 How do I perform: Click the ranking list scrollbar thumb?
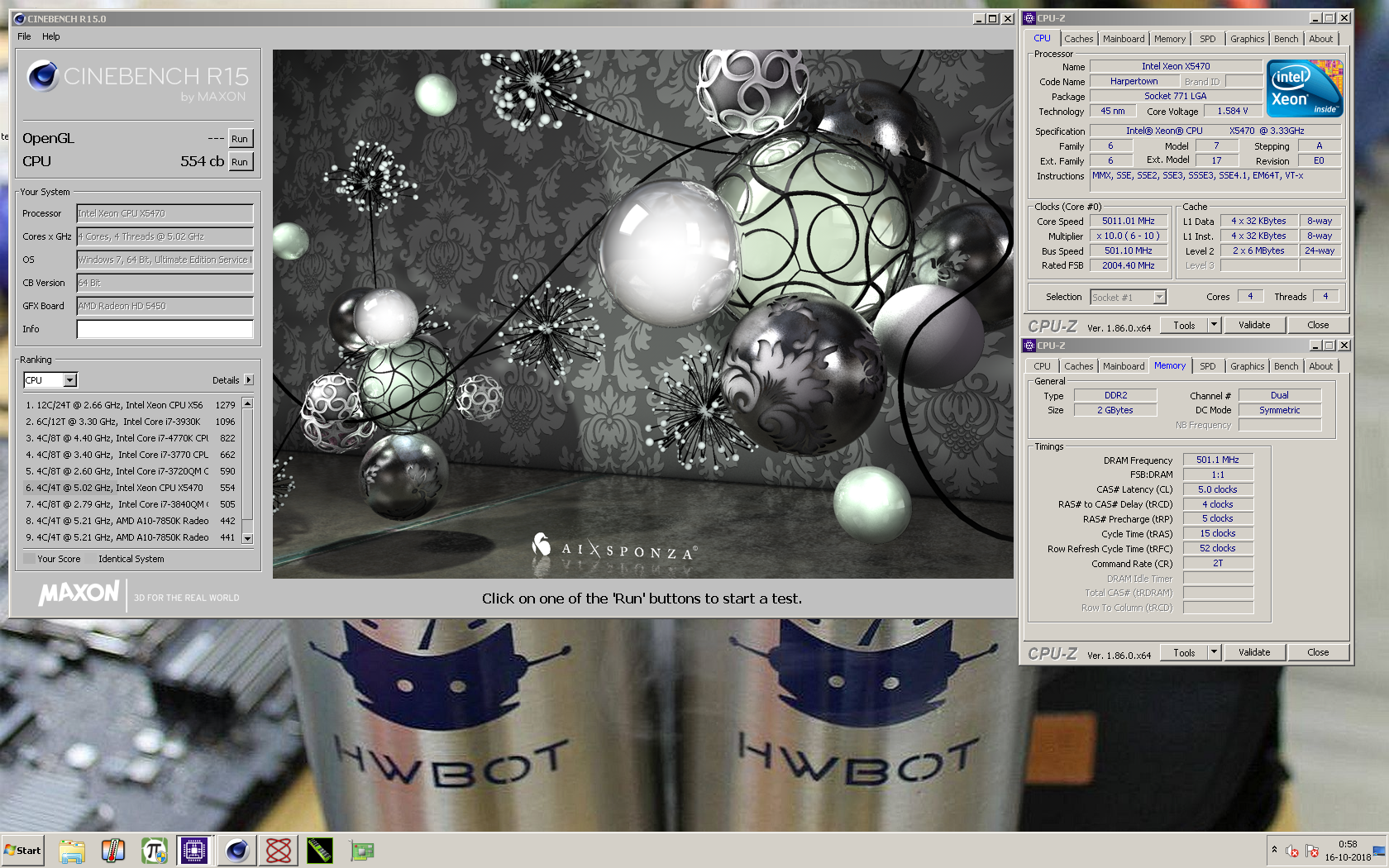click(x=247, y=465)
